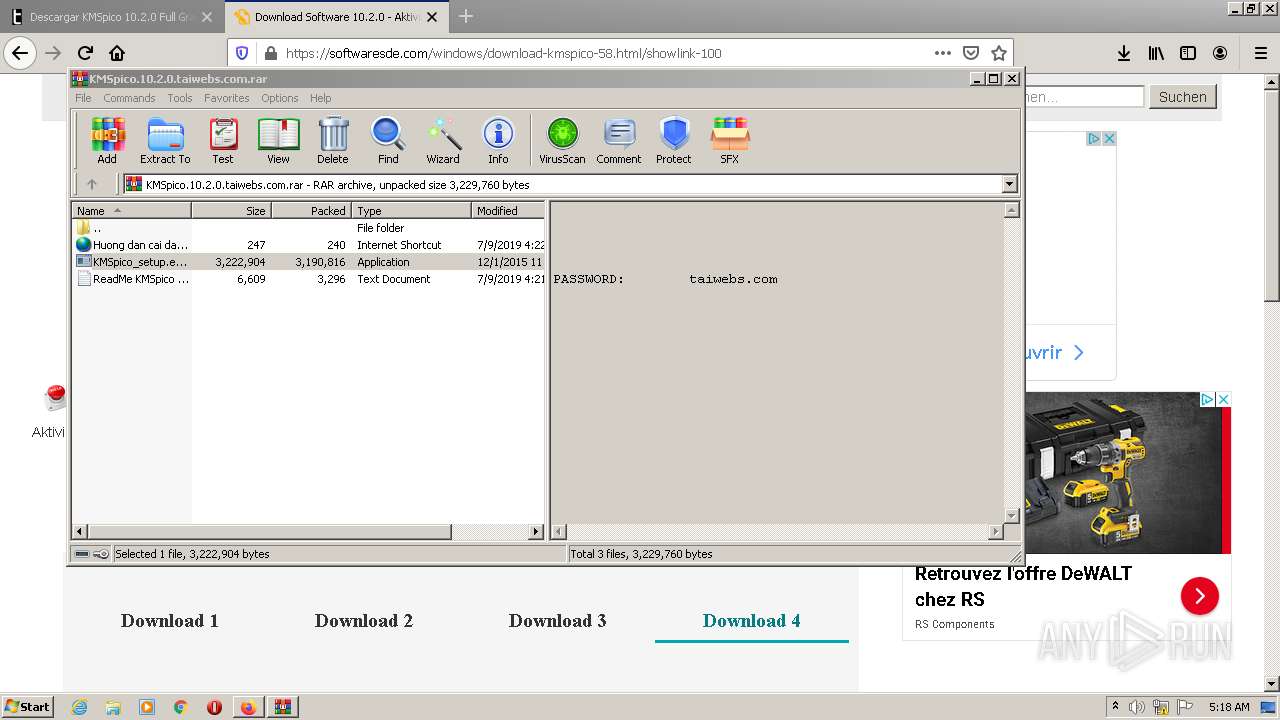
Task: Select the ReadMe KMSpico text document
Action: pos(308,279)
